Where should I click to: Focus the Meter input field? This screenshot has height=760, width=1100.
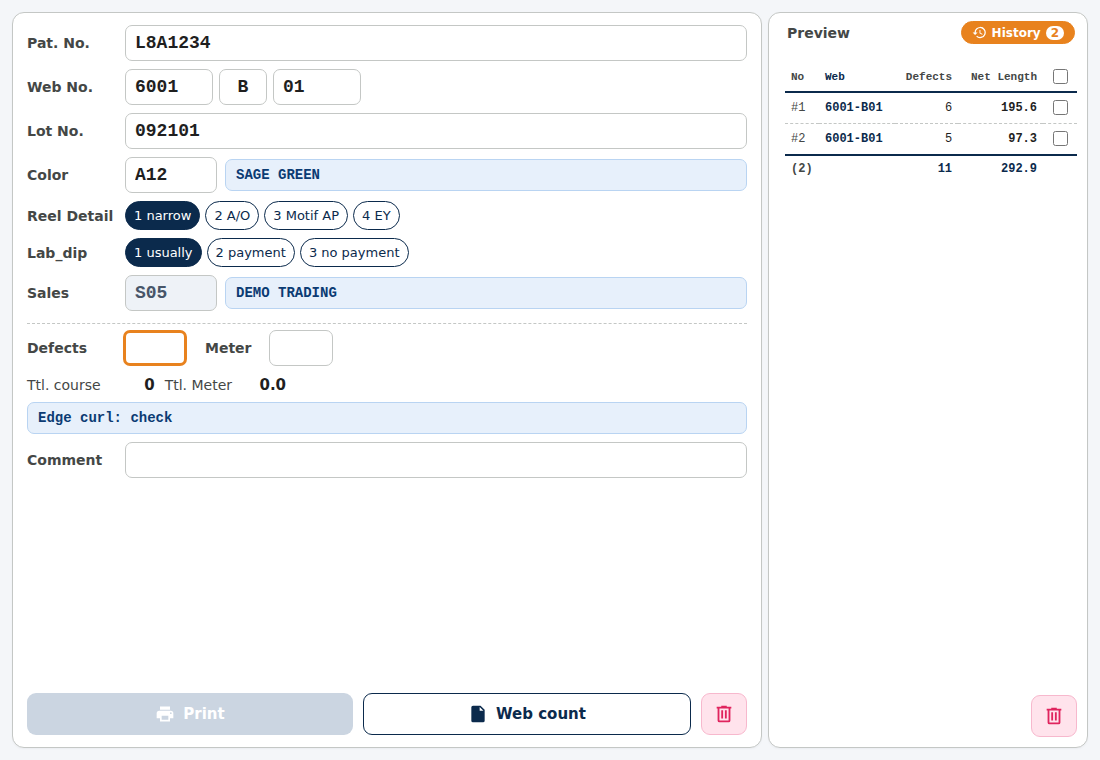[301, 348]
